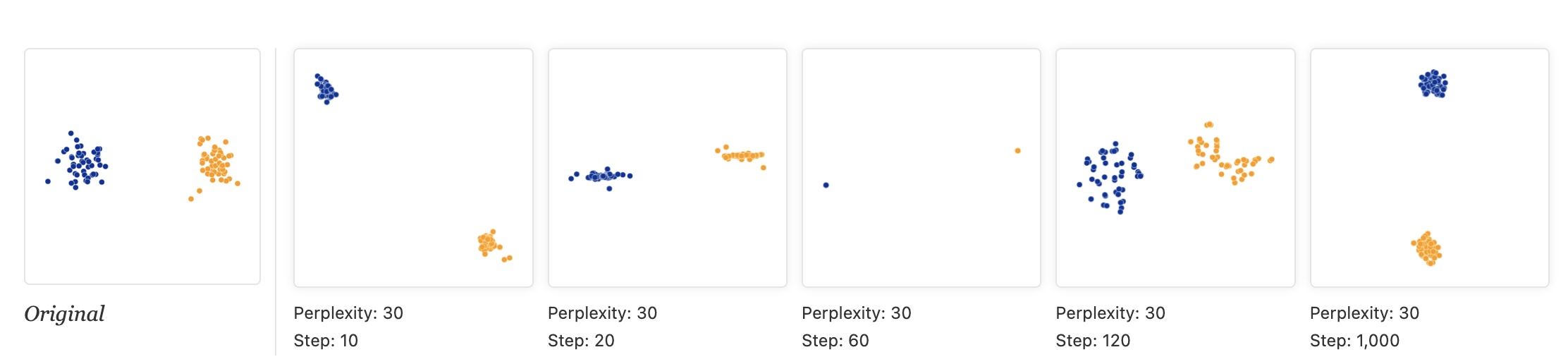Screen dimensions: 1568x364
Task: Select the orange cluster in Step 10 plot
Action: click(488, 243)
